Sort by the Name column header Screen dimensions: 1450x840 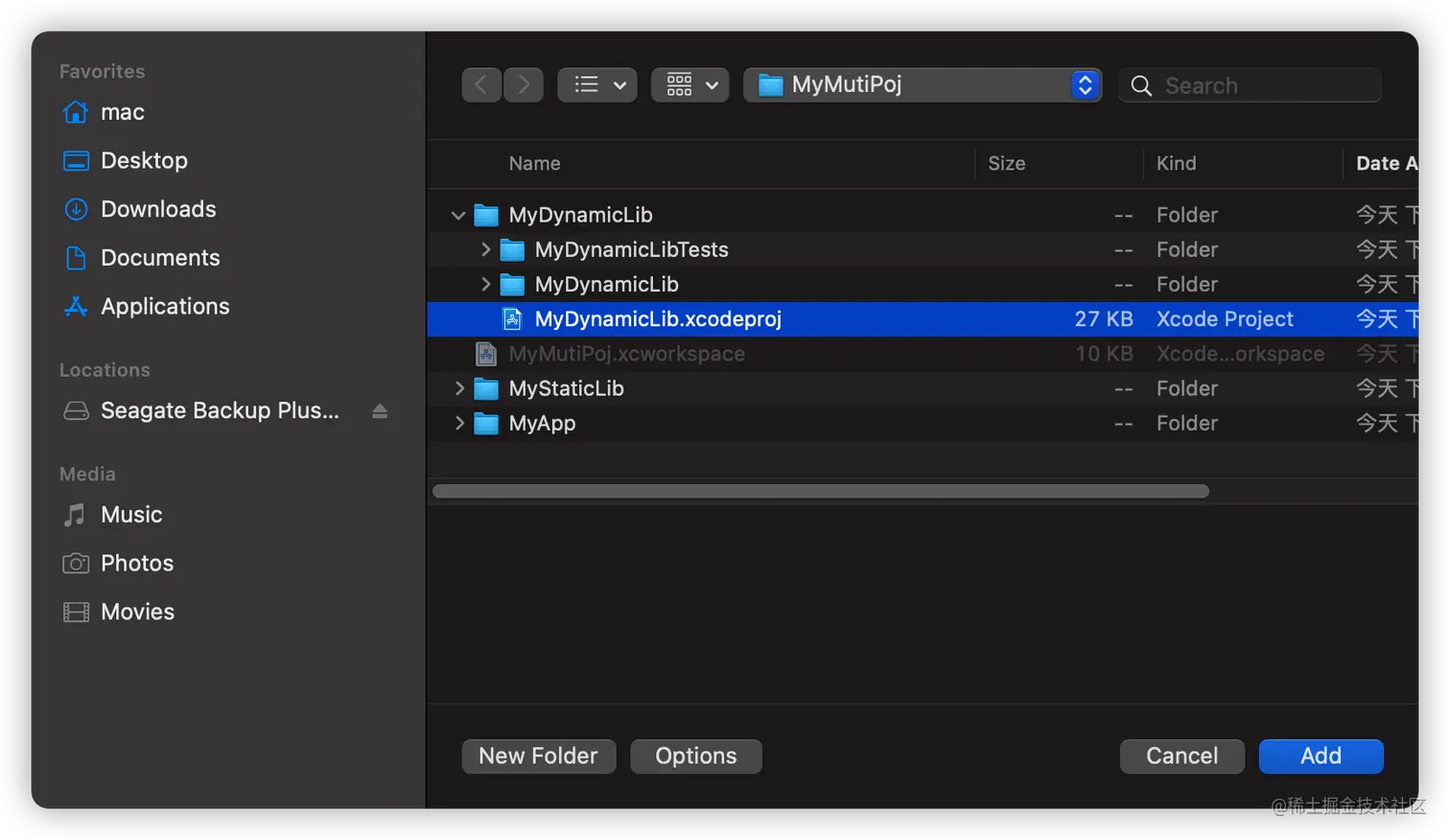[x=535, y=164]
